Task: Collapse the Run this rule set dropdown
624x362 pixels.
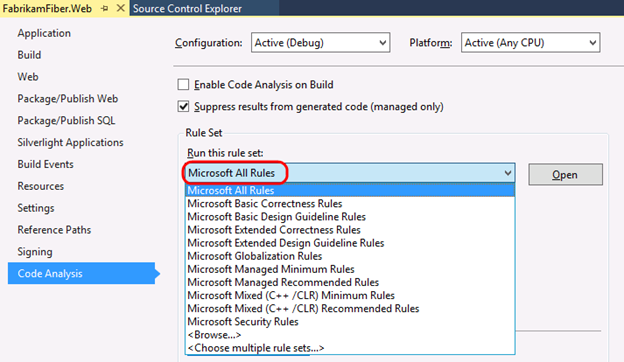Action: 508,173
